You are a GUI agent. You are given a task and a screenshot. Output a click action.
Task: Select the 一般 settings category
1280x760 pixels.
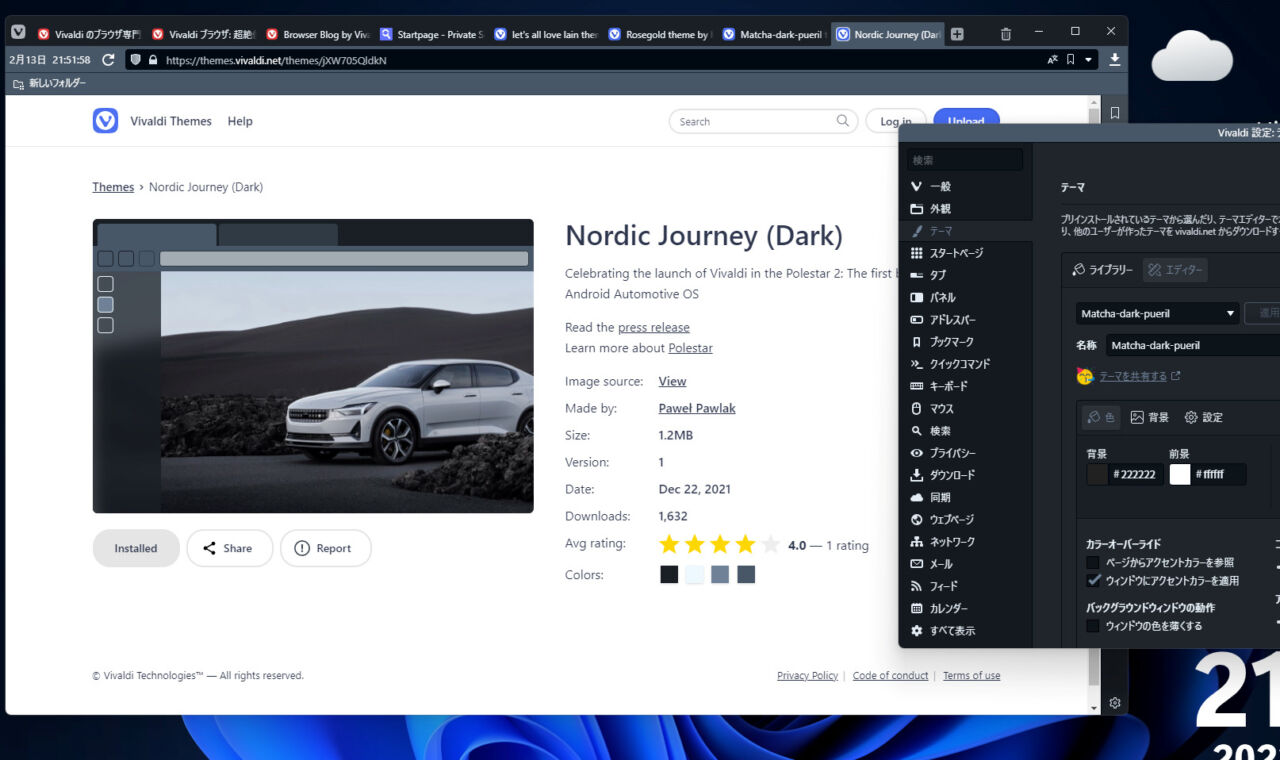965,187
